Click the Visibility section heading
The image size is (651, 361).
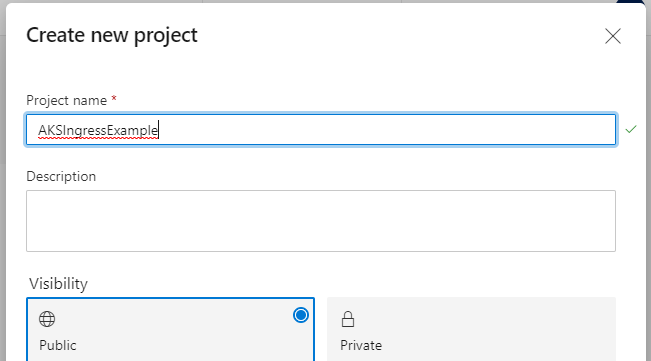click(58, 284)
